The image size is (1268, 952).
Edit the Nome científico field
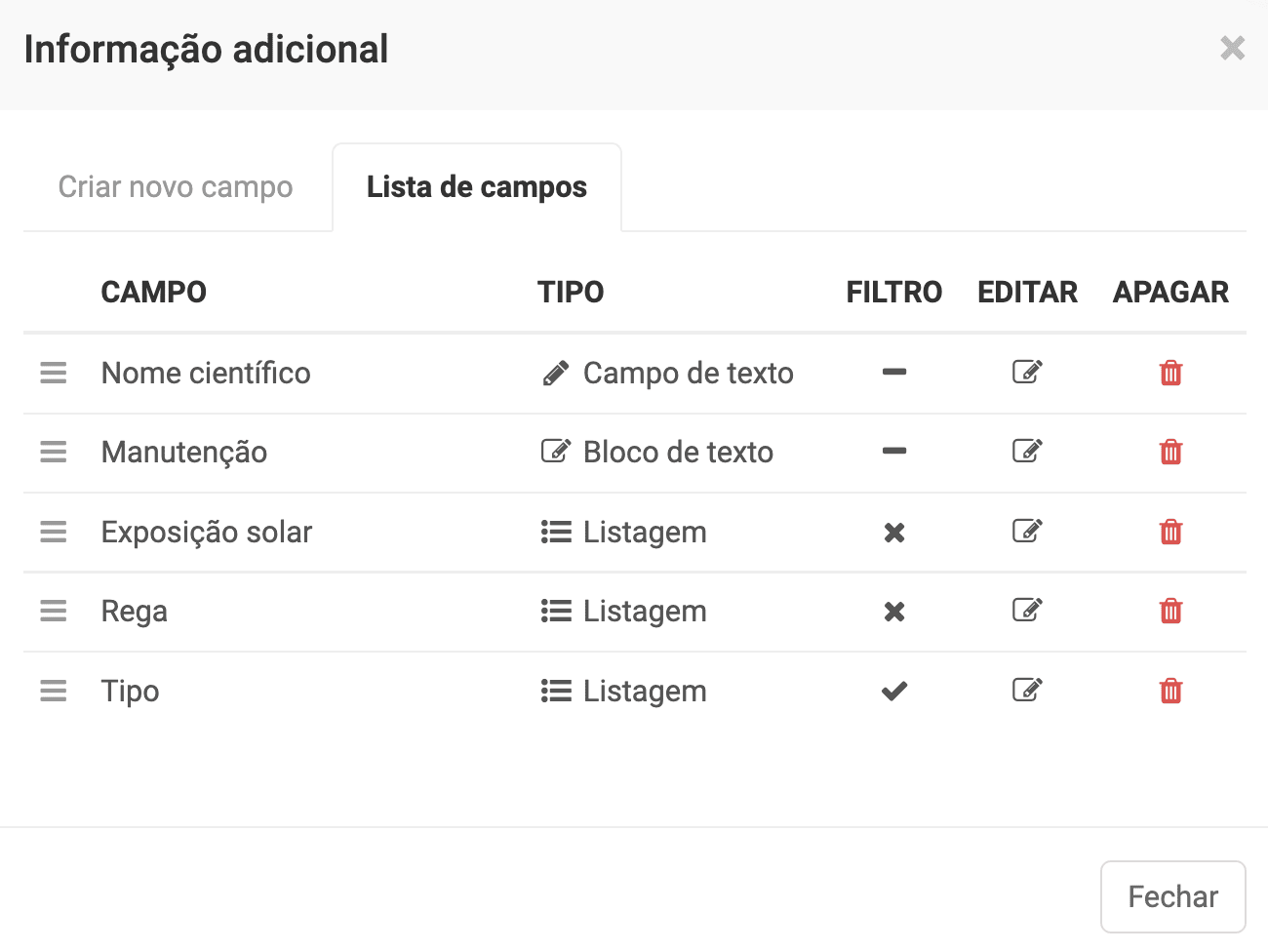(x=1027, y=372)
